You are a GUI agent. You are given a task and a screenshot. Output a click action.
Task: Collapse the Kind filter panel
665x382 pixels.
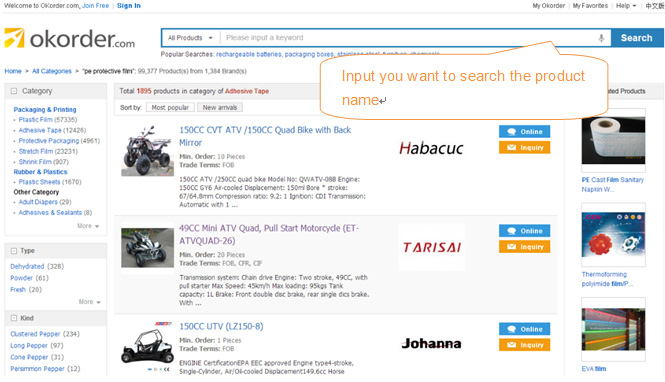14,318
